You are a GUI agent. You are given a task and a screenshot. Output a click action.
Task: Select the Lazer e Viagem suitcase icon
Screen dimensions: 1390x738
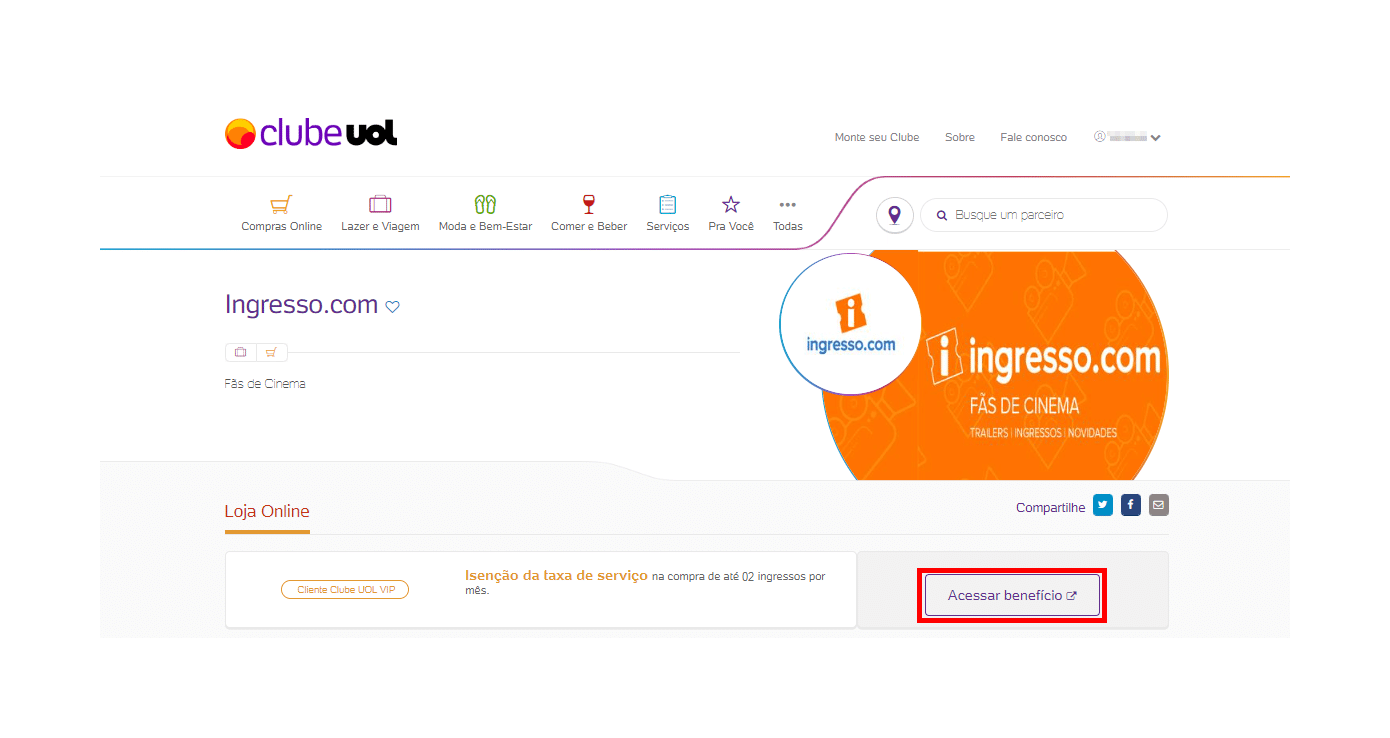(380, 205)
